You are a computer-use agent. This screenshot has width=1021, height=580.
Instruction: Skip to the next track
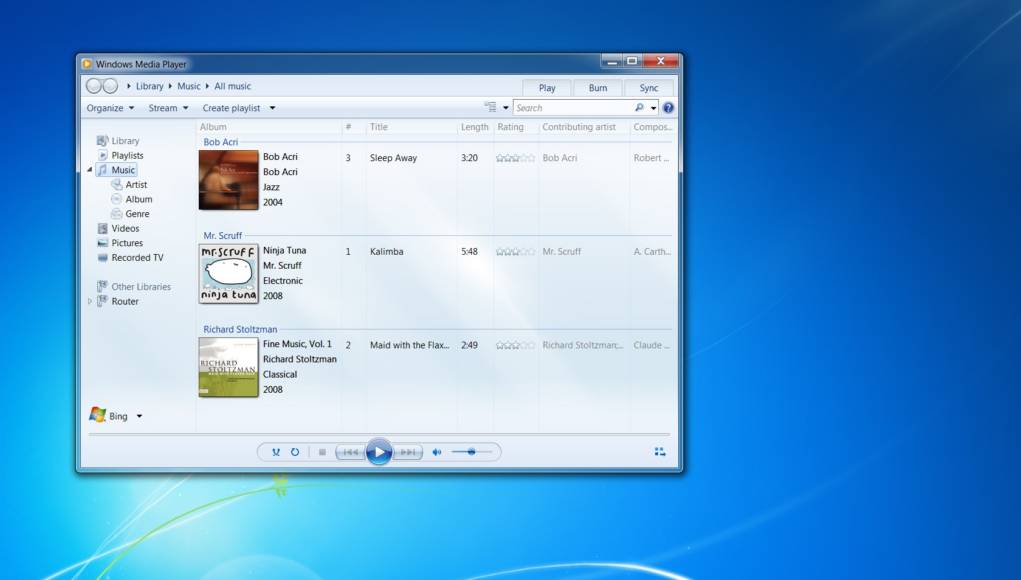coord(407,452)
